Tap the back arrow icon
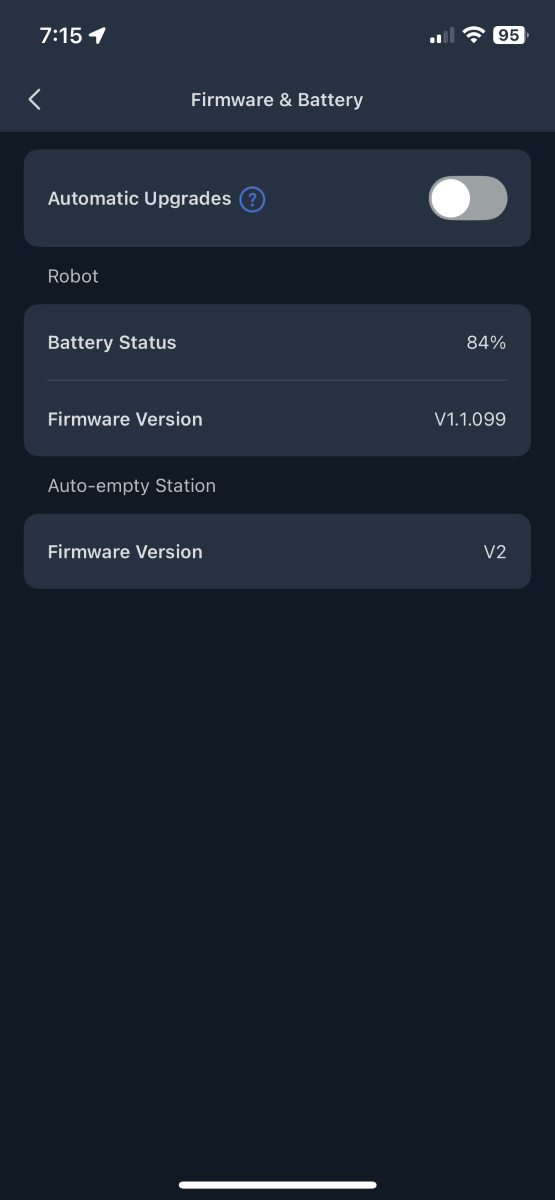 click(35, 99)
